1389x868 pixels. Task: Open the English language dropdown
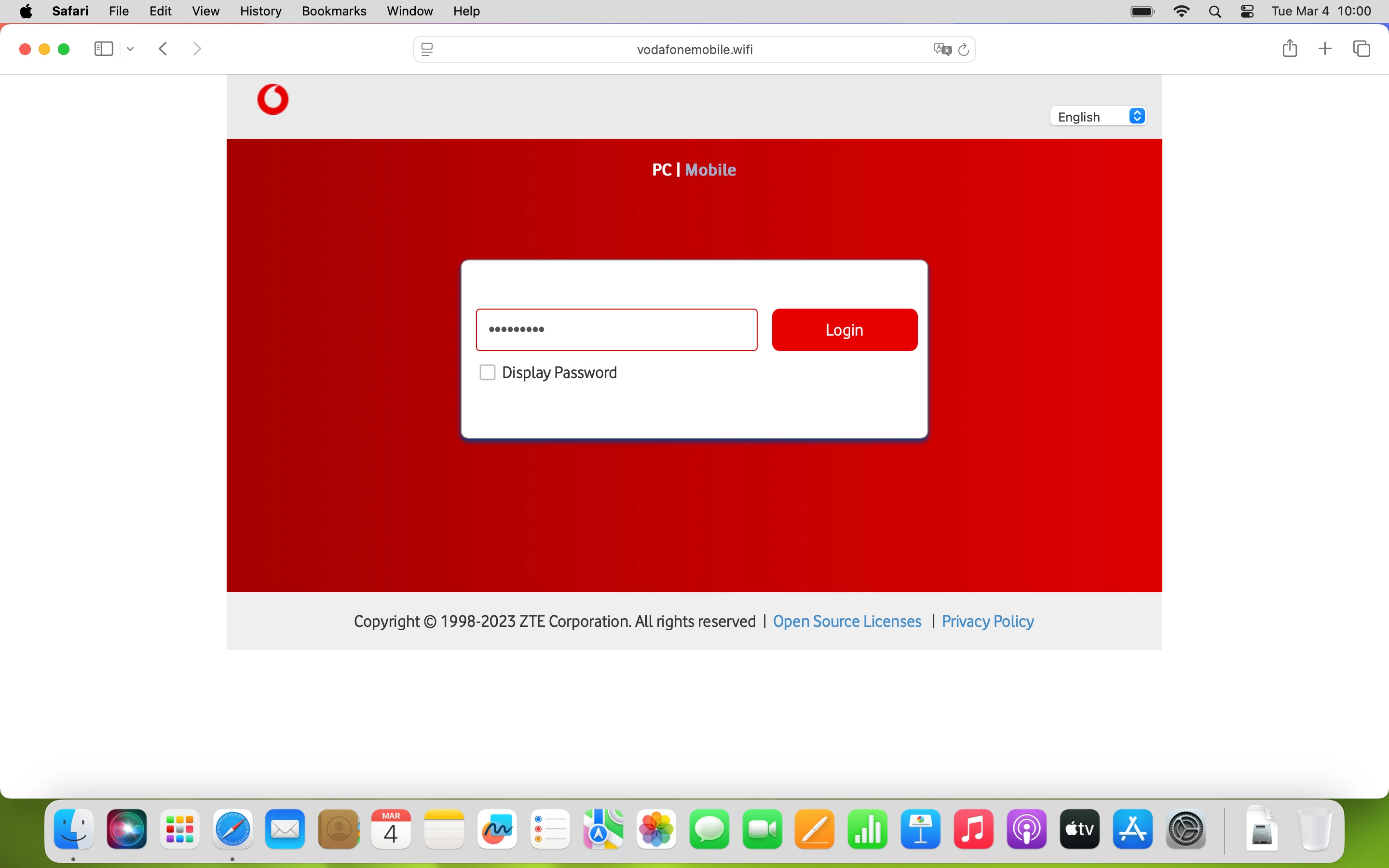pos(1097,117)
